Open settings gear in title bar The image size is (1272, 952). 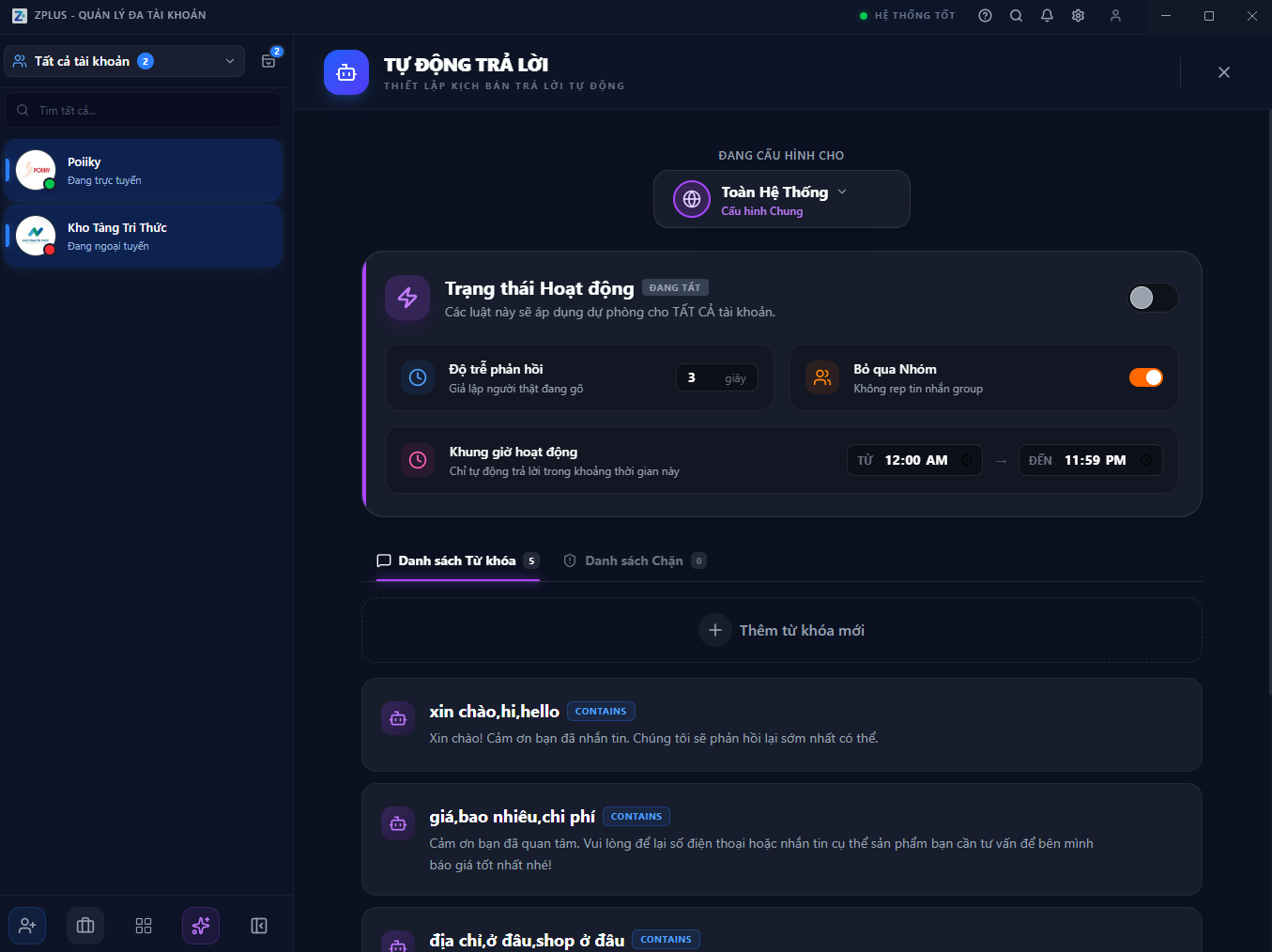(1078, 16)
